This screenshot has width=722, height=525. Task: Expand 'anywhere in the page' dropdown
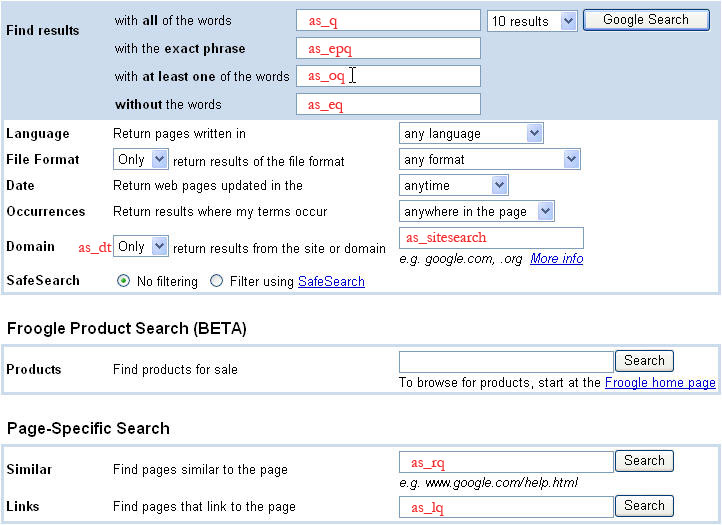pyautogui.click(x=477, y=211)
